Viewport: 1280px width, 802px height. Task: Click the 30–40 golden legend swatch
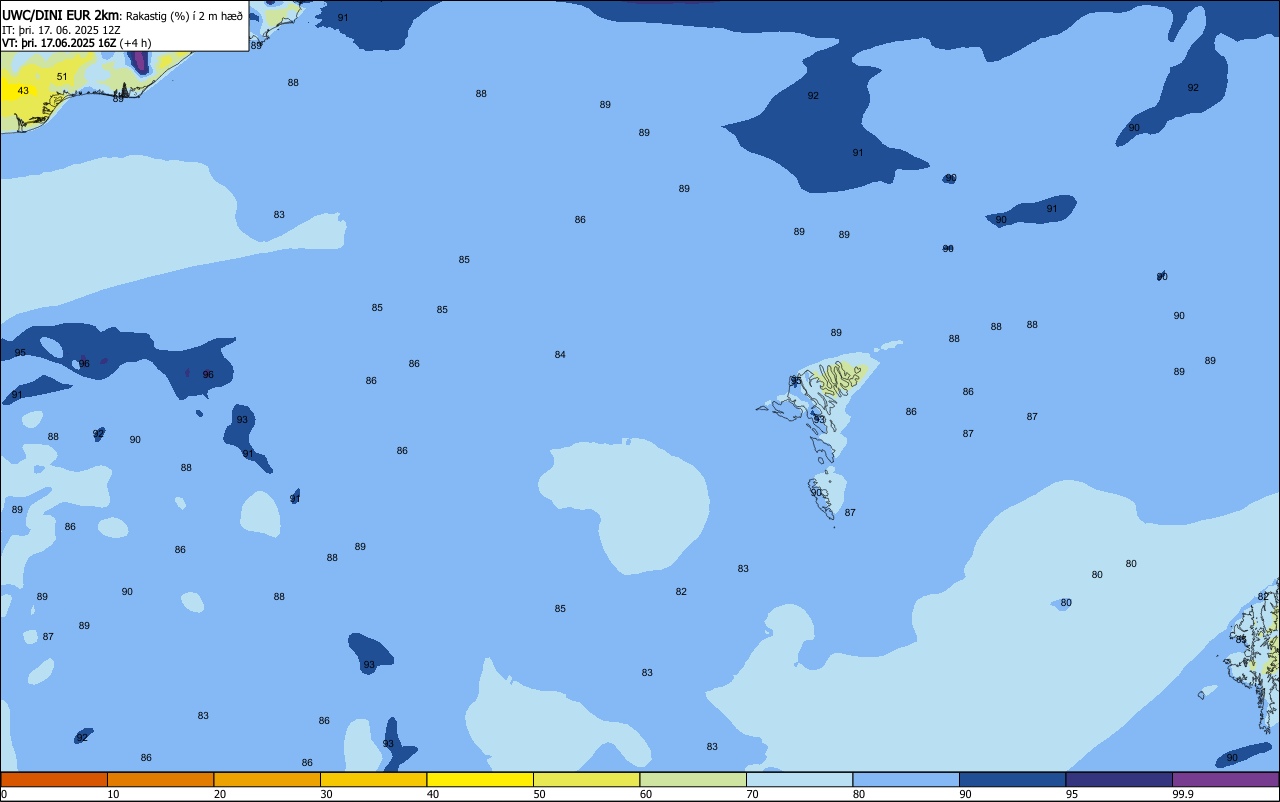click(x=373, y=779)
